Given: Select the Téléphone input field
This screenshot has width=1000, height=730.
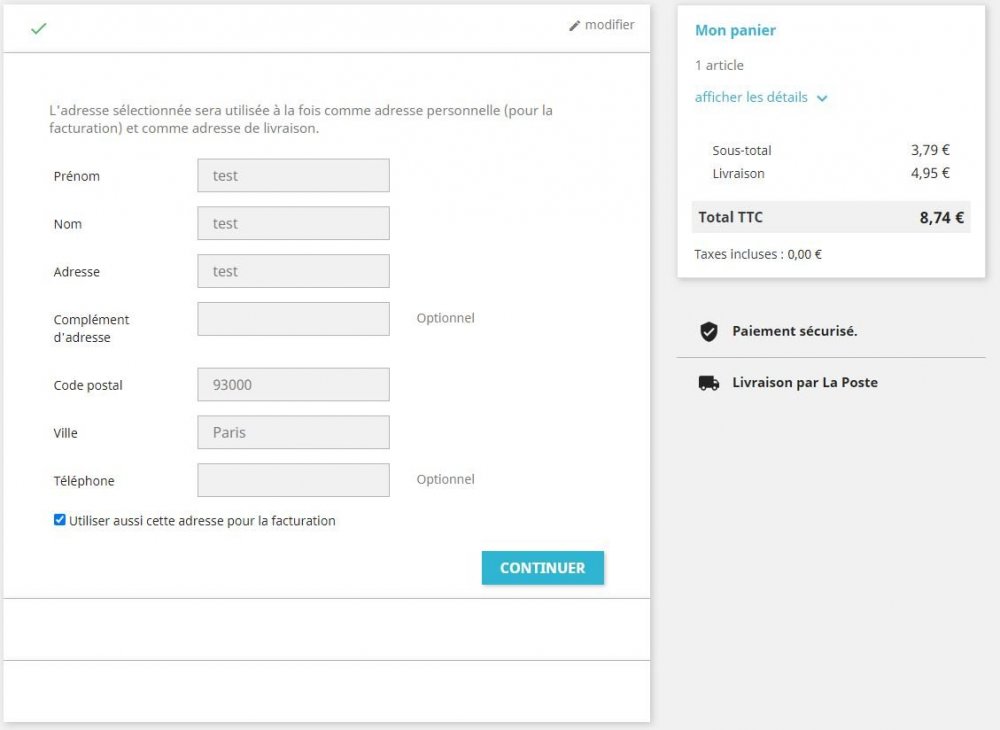Looking at the screenshot, I should coord(293,480).
